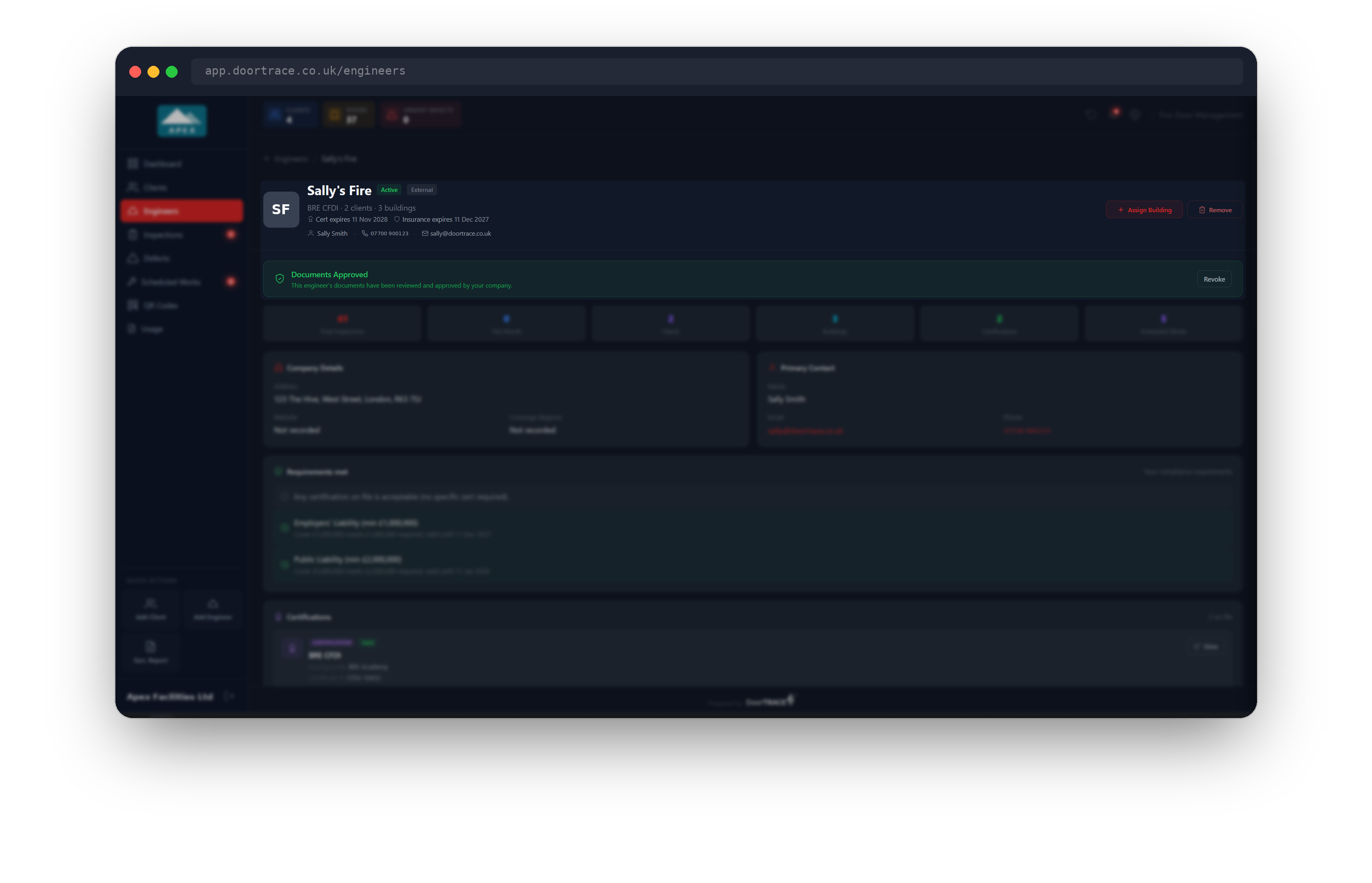The height and width of the screenshot is (883, 1372).
Task: Click the contact name Sally Smith in header
Action: click(x=332, y=233)
